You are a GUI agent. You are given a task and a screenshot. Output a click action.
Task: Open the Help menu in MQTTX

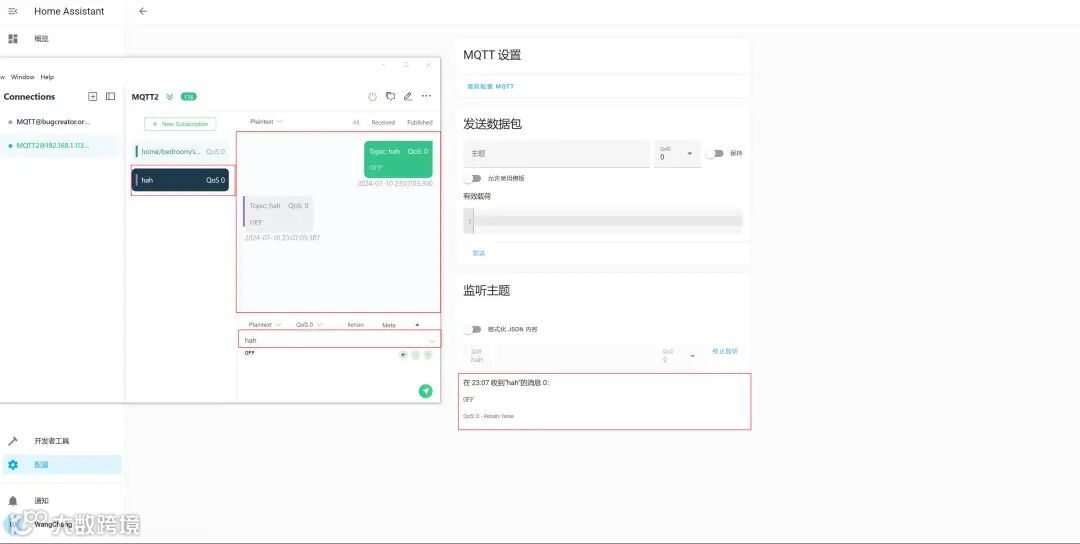[x=47, y=77]
